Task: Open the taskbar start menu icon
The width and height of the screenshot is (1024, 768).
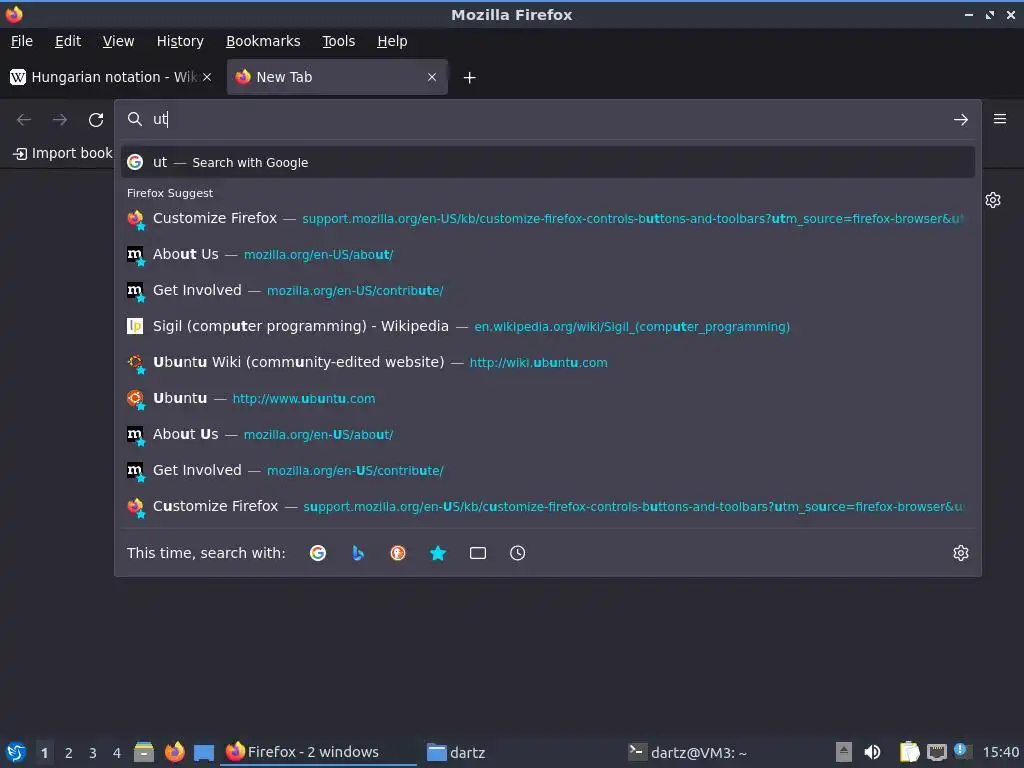Action: click(x=16, y=752)
